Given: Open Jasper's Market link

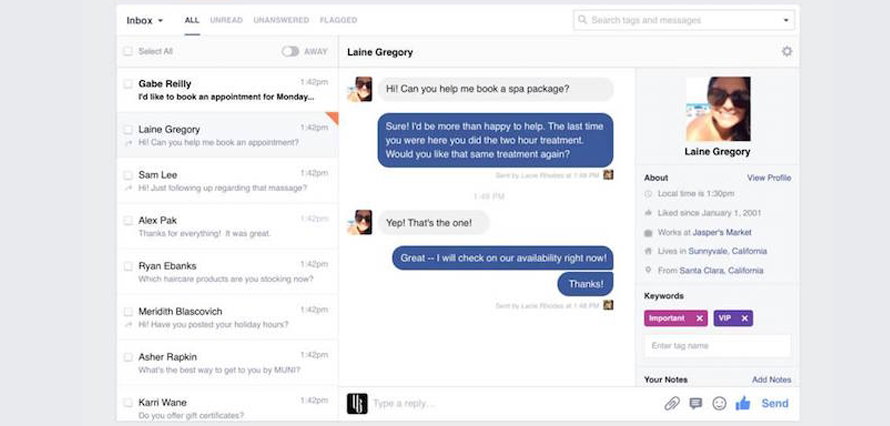Looking at the screenshot, I should click(722, 233).
